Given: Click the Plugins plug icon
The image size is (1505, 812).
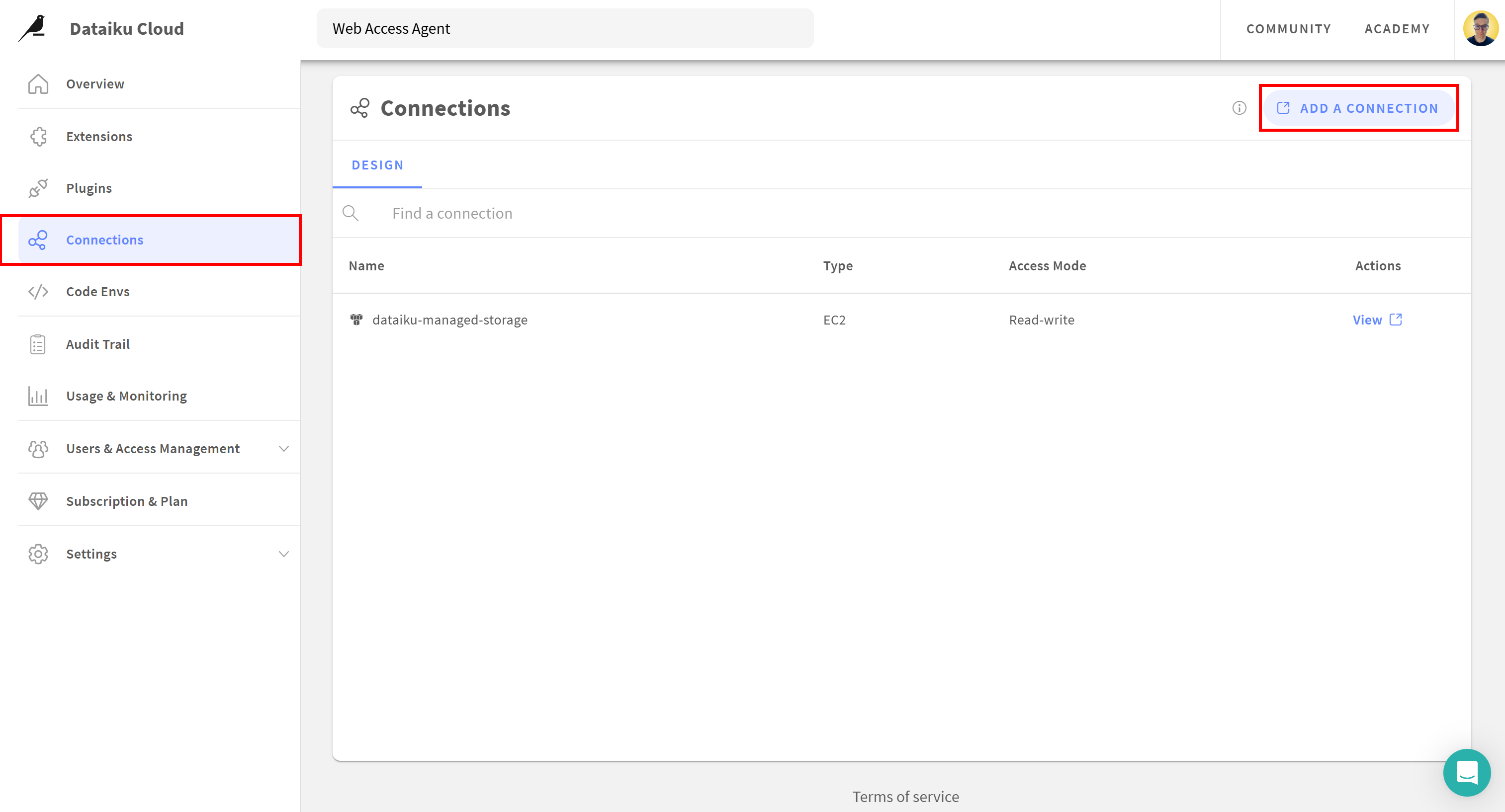Looking at the screenshot, I should (x=38, y=188).
